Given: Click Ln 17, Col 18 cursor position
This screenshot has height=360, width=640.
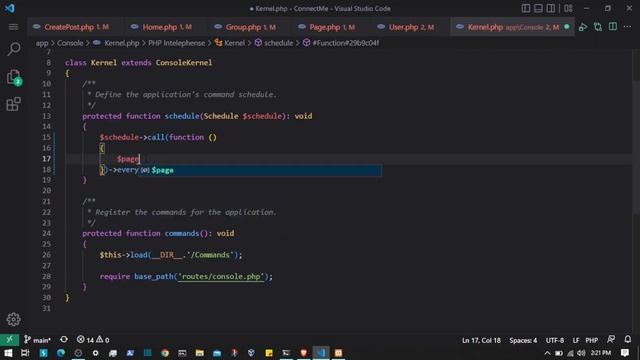Looking at the screenshot, I should [x=481, y=340].
